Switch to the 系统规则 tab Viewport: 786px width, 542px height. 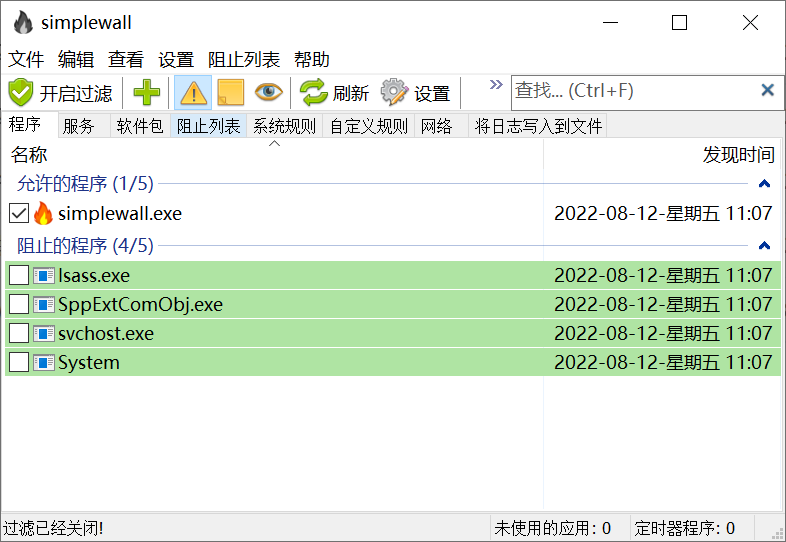point(284,126)
